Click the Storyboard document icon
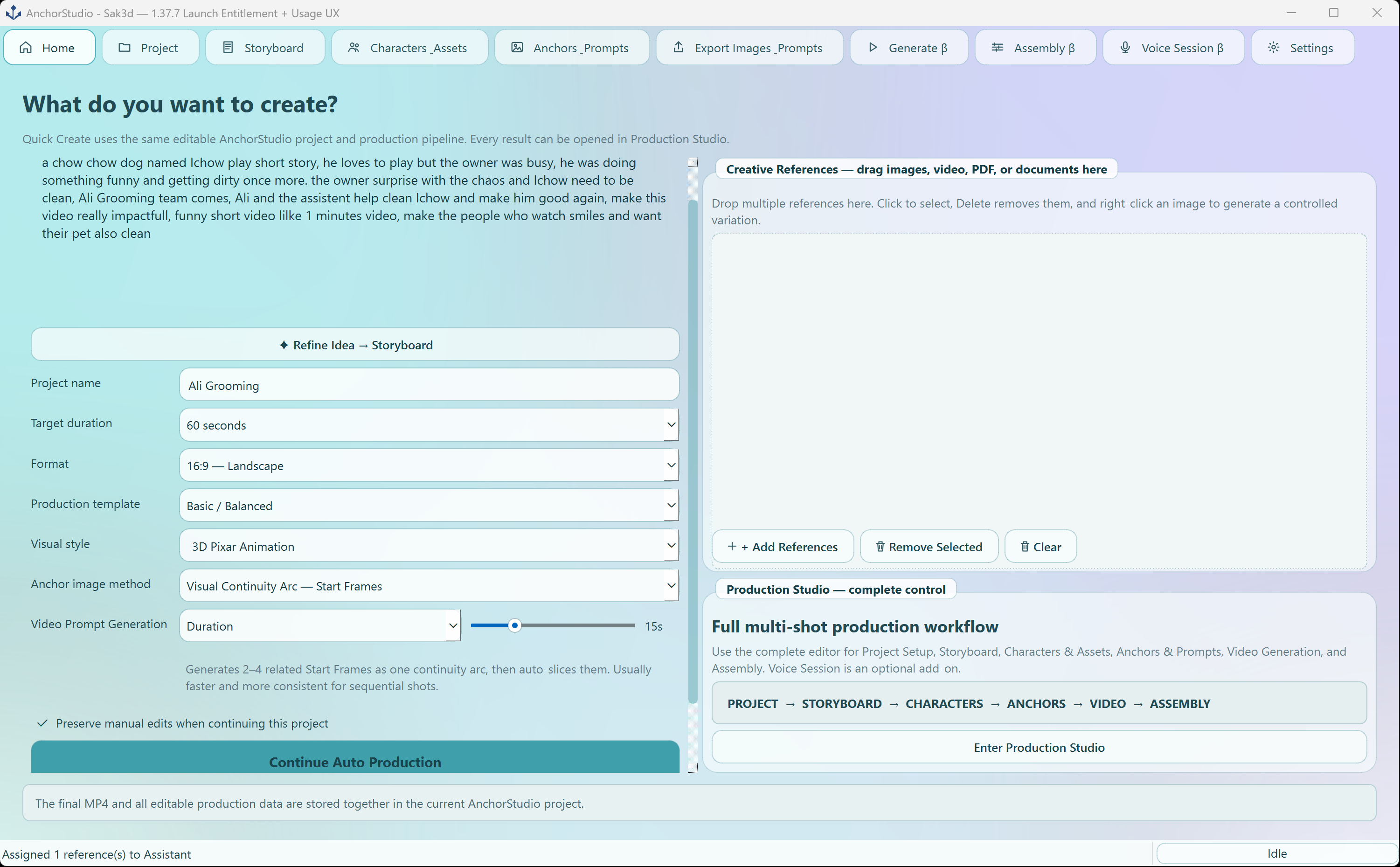This screenshot has height=867, width=1400. (x=228, y=48)
